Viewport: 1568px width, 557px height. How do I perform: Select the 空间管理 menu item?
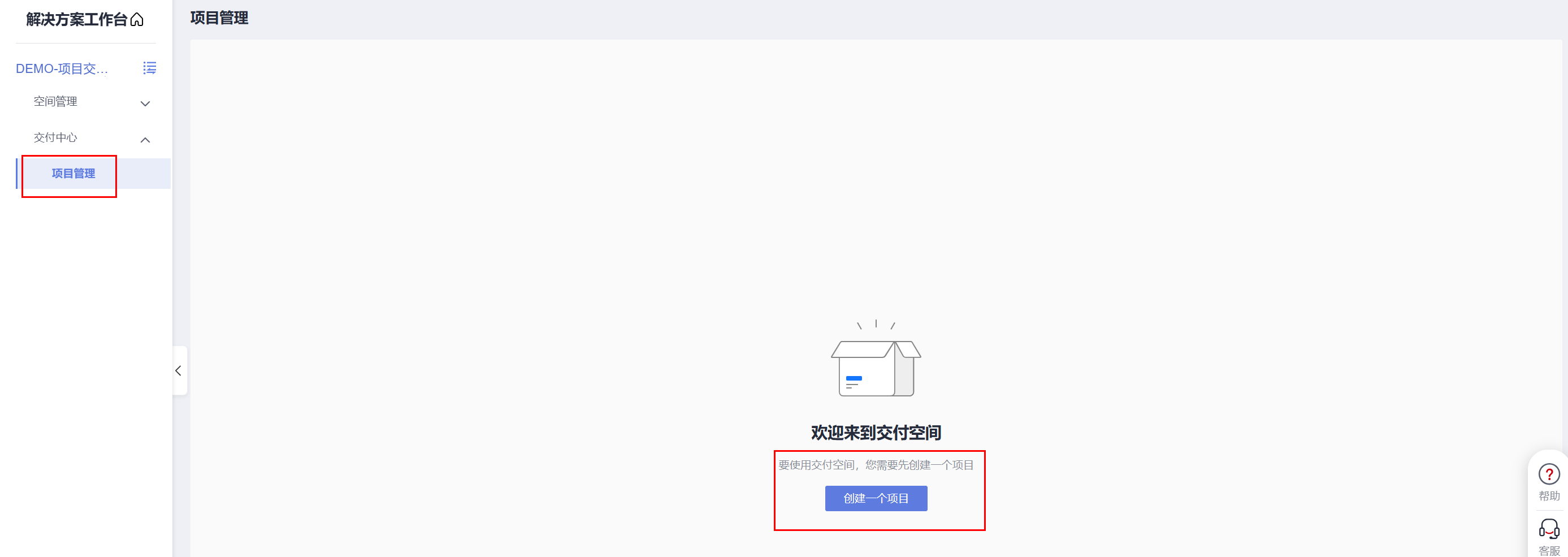click(55, 102)
